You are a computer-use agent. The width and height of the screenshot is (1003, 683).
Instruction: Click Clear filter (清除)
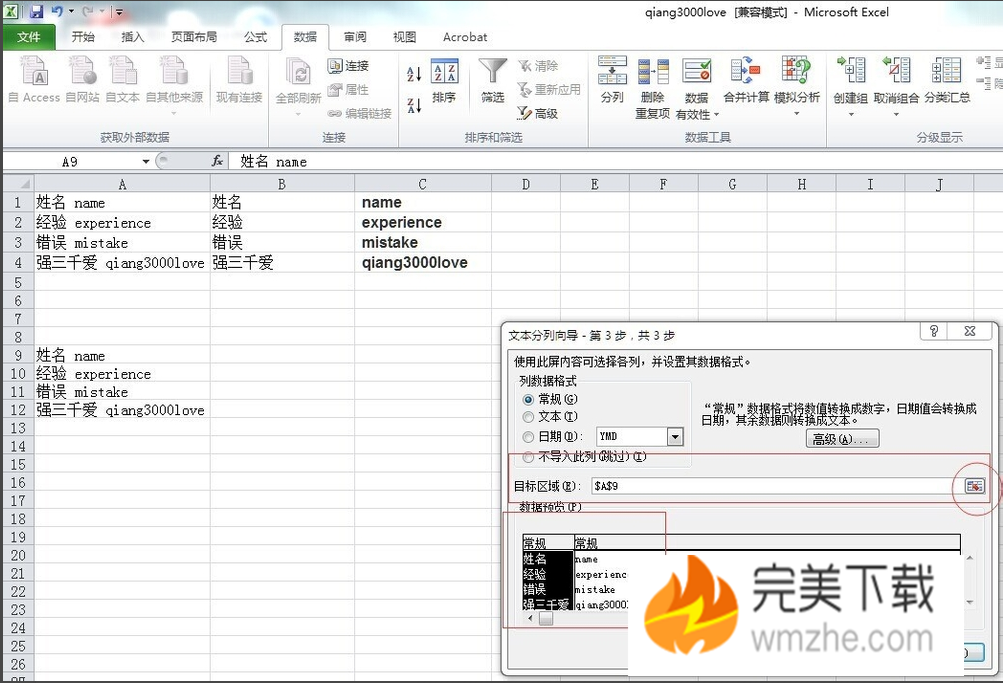tap(537, 65)
